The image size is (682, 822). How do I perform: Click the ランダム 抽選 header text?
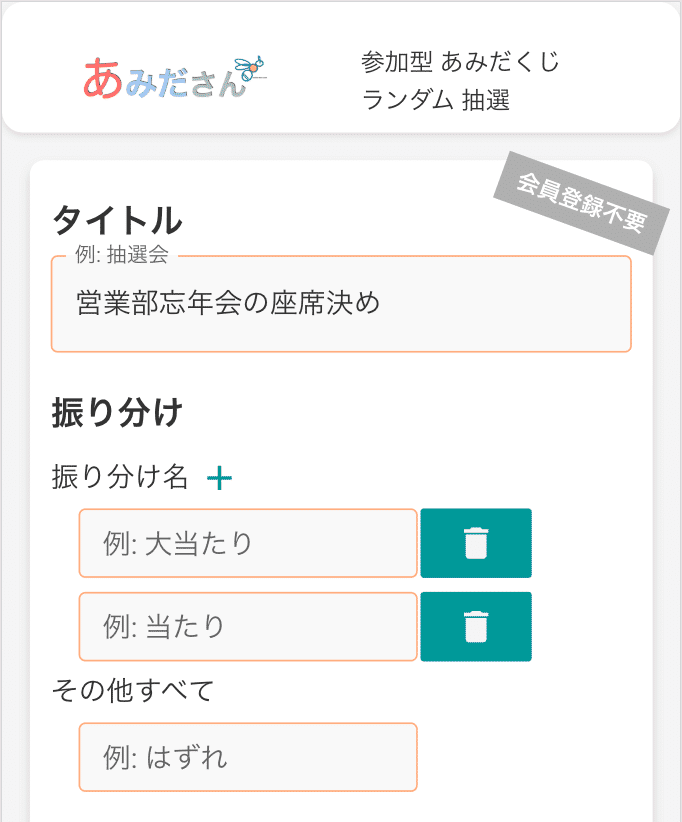coord(435,101)
